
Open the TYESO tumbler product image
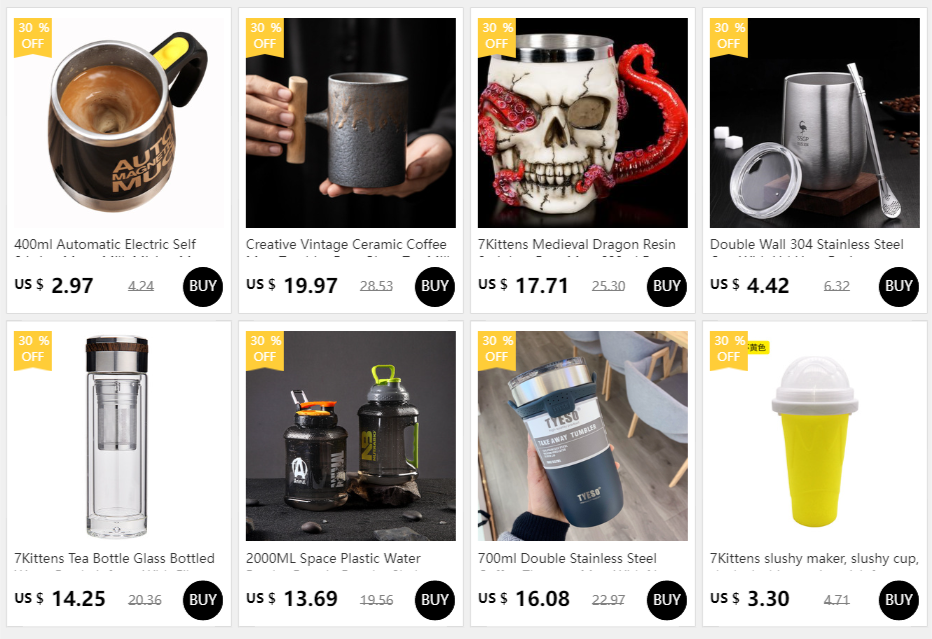pyautogui.click(x=582, y=436)
